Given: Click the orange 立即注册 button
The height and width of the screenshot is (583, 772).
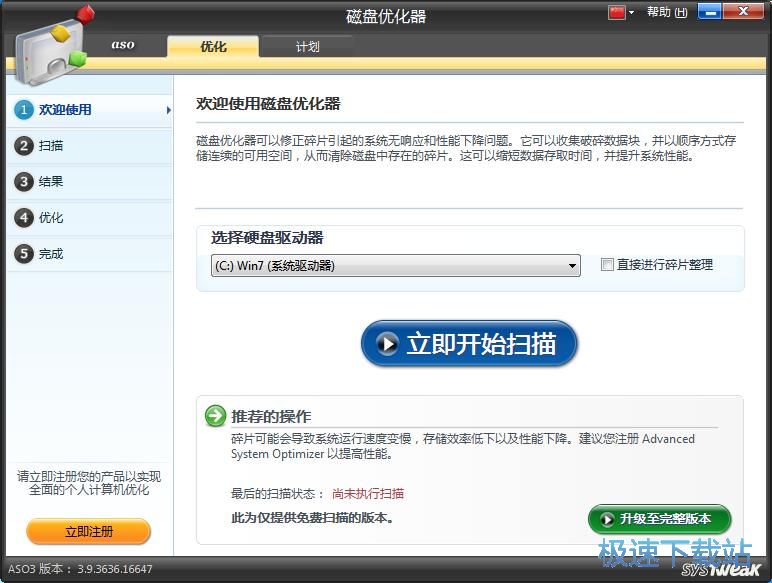Looking at the screenshot, I should click(x=89, y=531).
